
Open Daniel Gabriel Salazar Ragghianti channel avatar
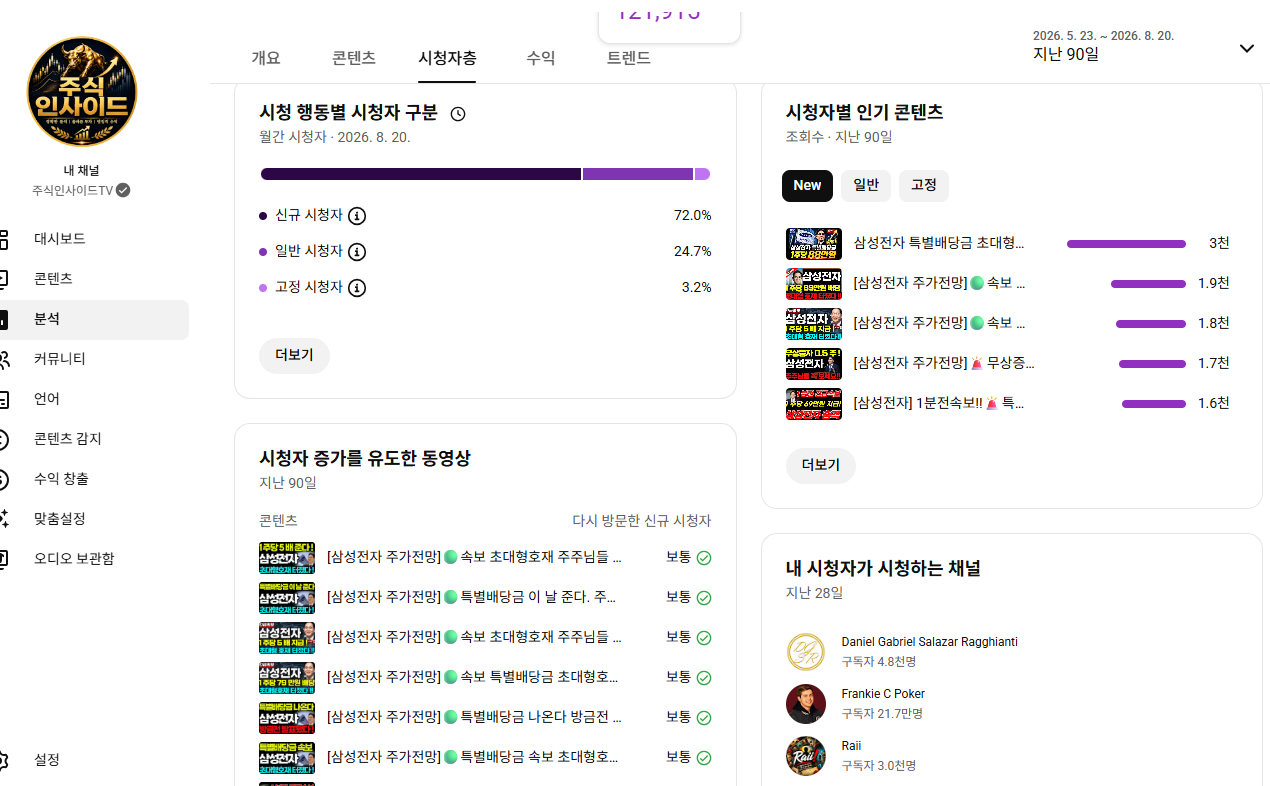(806, 652)
